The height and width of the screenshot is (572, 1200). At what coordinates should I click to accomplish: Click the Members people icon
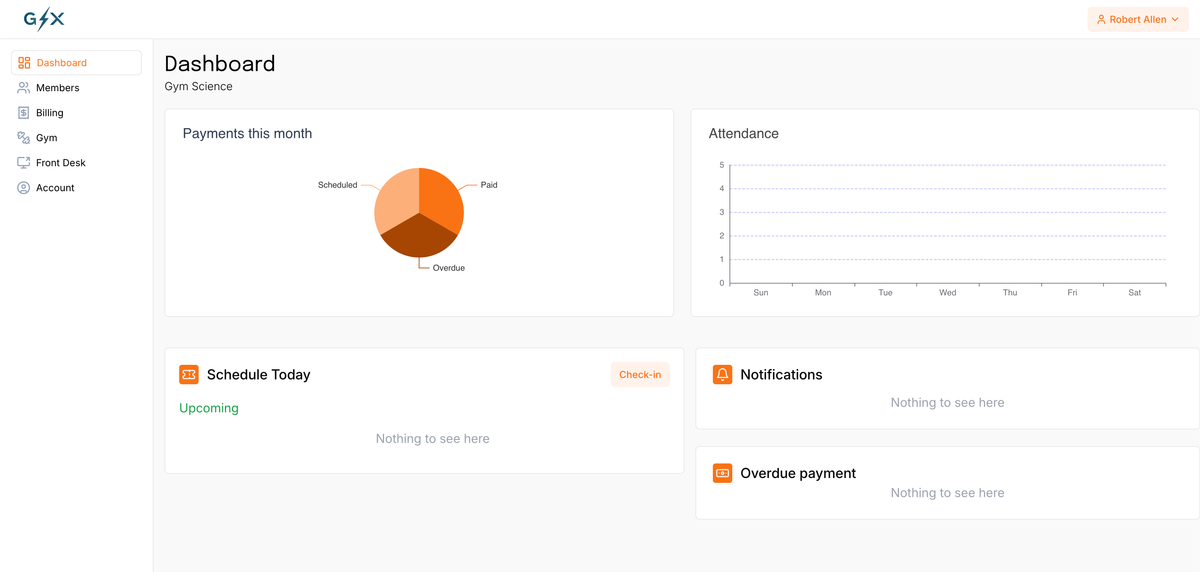[24, 88]
